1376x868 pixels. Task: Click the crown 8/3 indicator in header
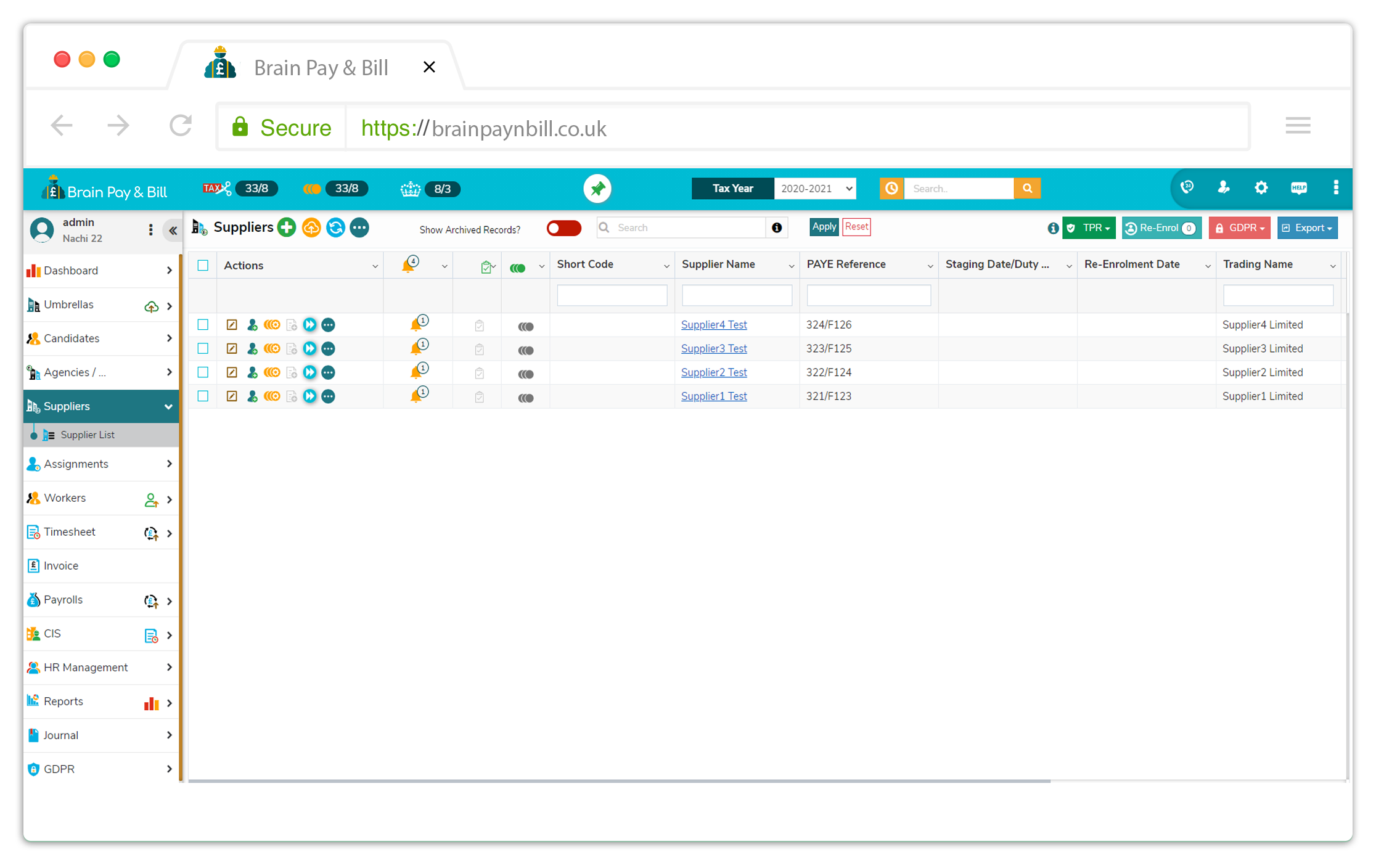coord(430,189)
